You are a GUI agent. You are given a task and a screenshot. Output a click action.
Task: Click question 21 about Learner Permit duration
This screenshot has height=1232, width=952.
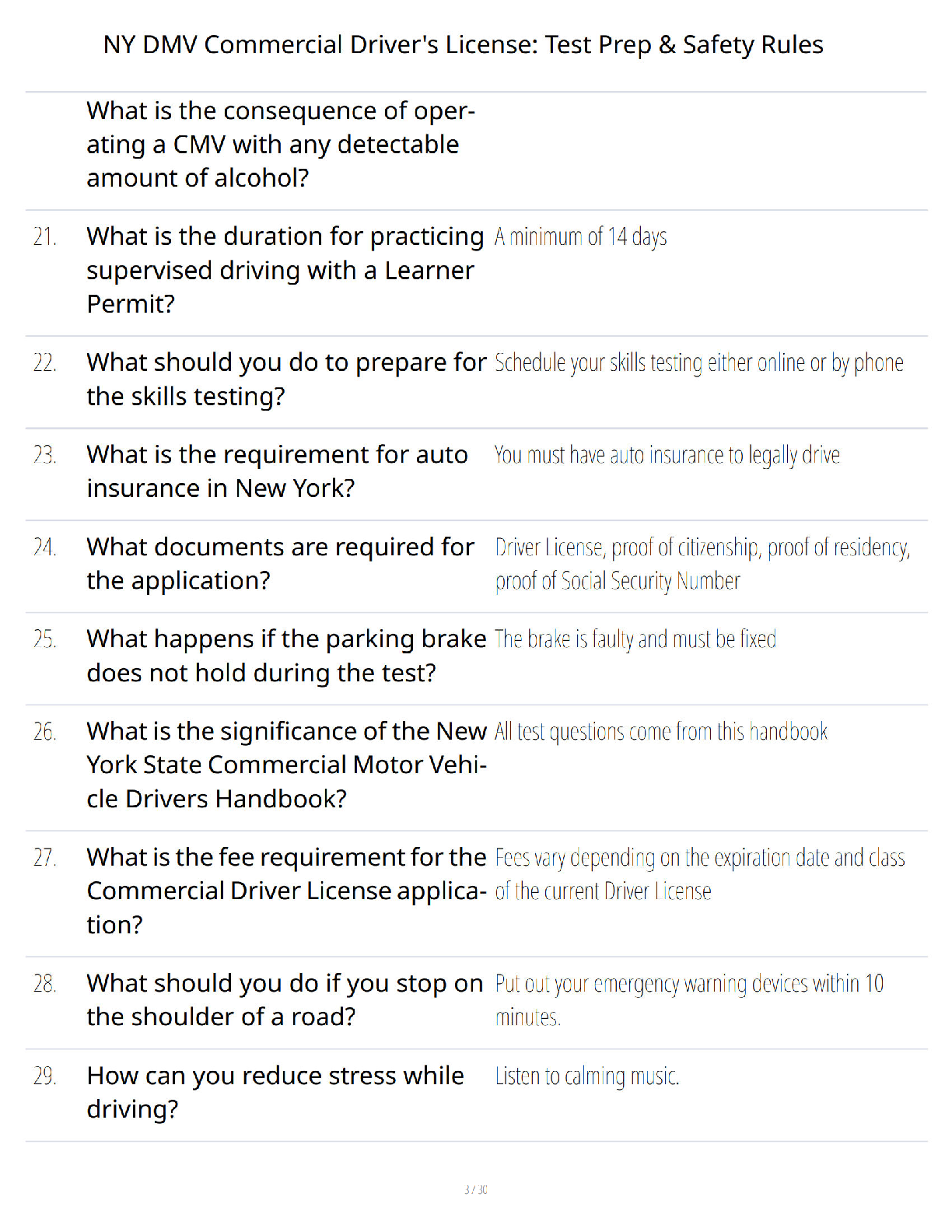[x=285, y=270]
